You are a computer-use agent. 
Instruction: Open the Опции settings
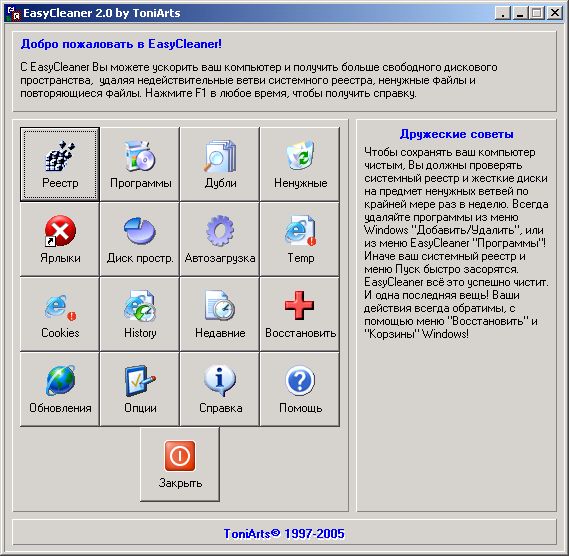coord(140,389)
